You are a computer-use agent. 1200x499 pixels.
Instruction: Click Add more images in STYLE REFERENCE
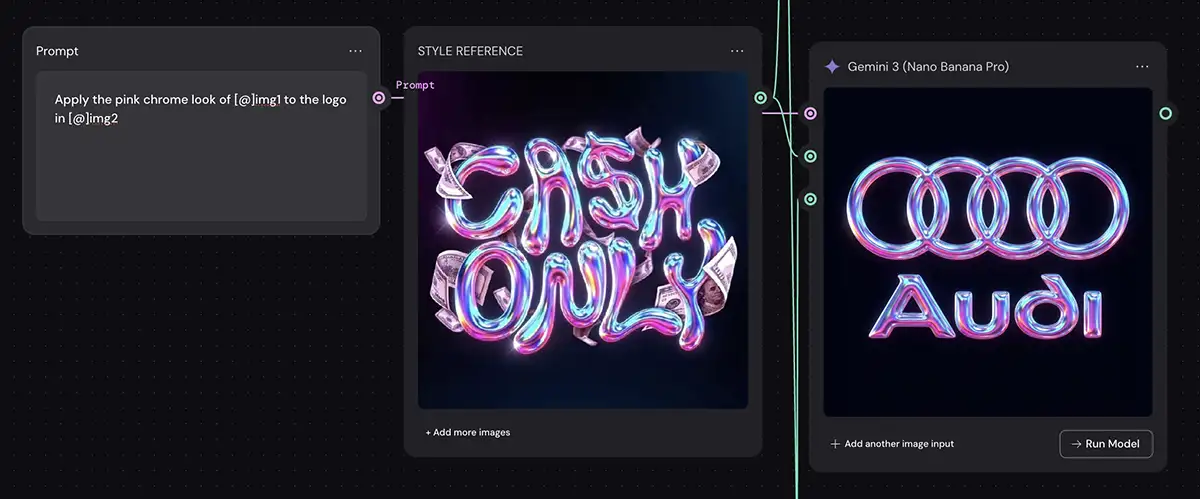(x=467, y=433)
